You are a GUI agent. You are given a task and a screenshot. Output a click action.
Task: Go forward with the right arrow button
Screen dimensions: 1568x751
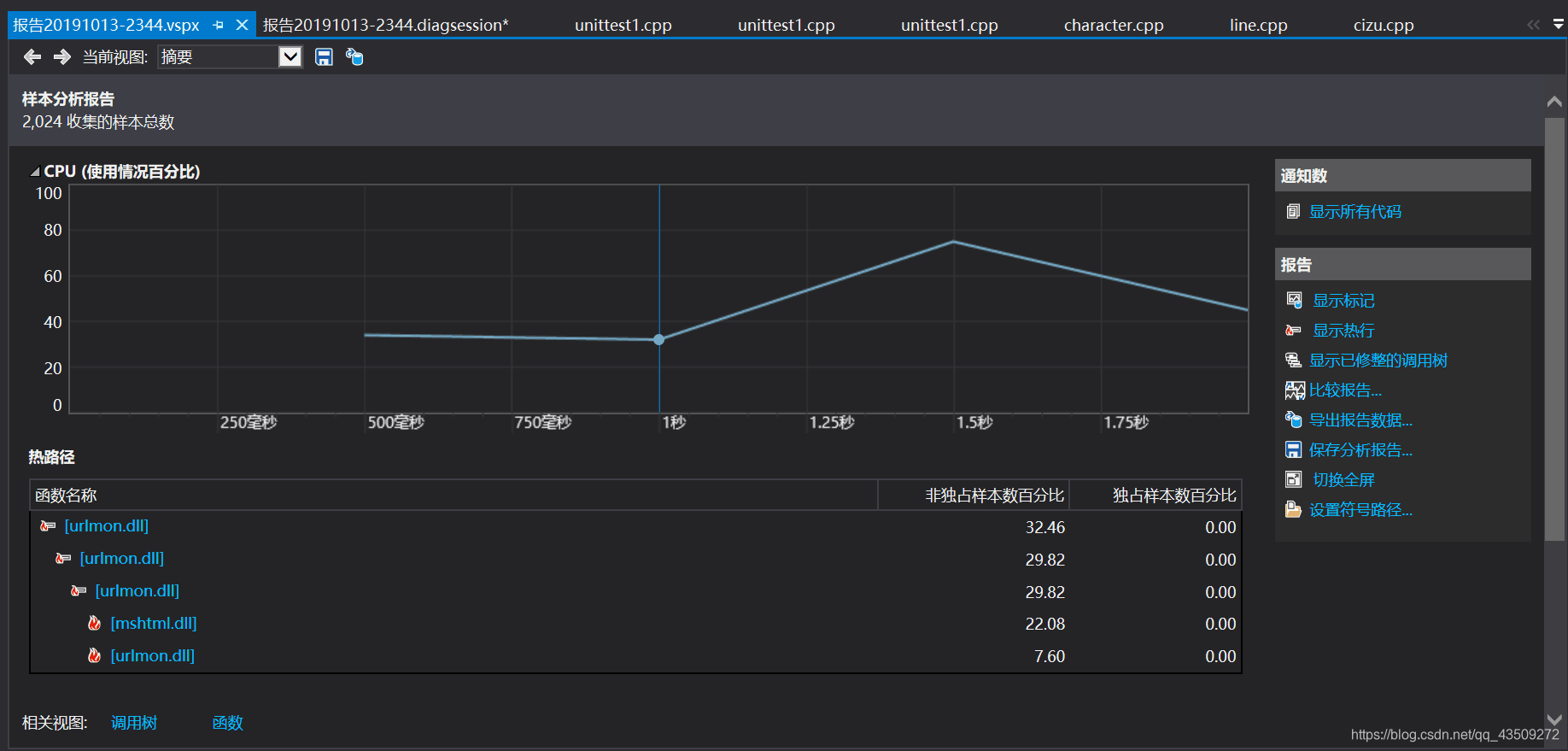(x=61, y=57)
